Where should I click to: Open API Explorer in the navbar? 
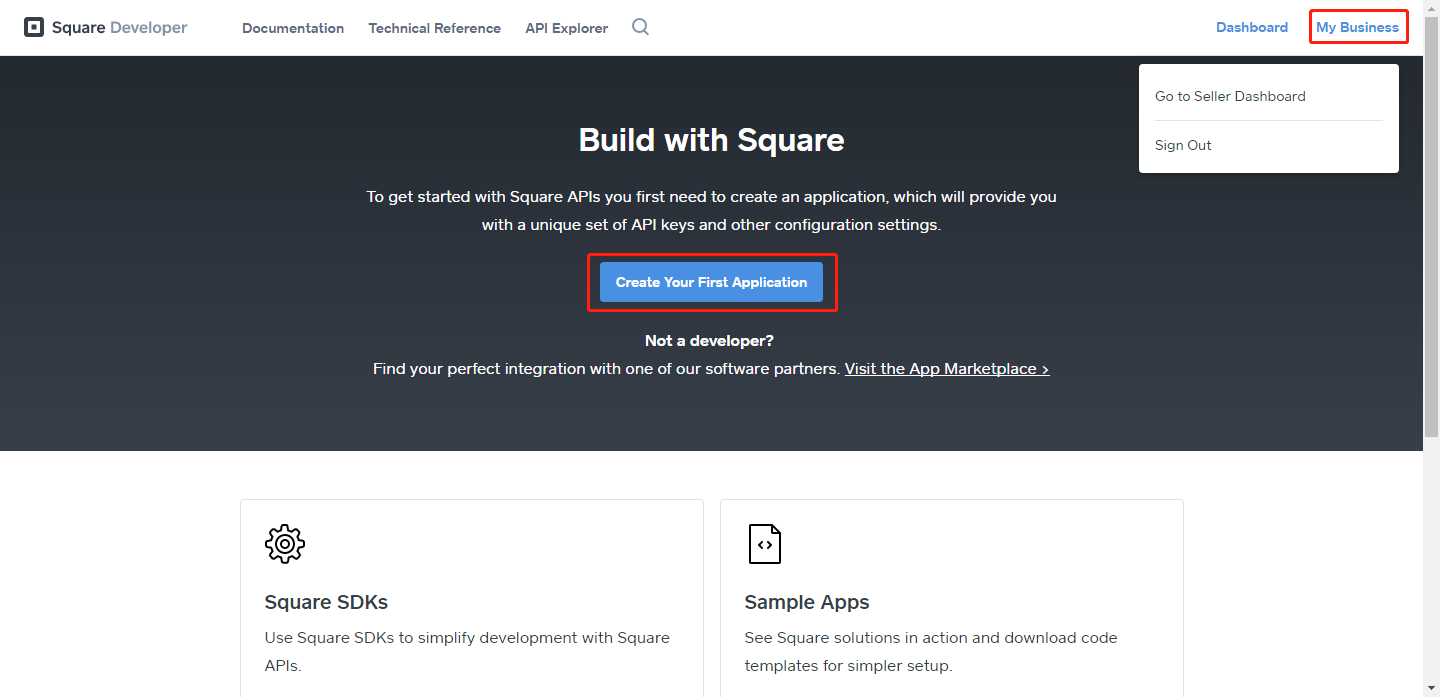[x=567, y=28]
